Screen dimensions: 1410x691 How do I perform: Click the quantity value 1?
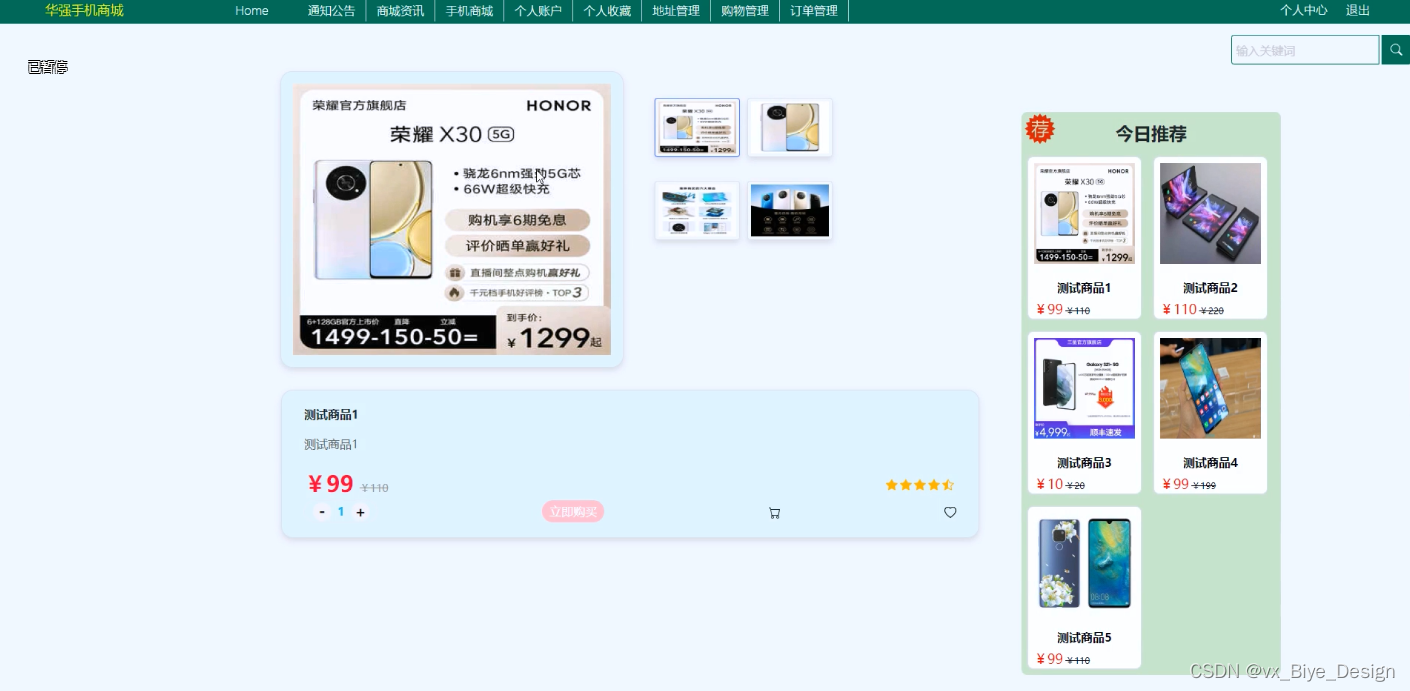click(341, 512)
